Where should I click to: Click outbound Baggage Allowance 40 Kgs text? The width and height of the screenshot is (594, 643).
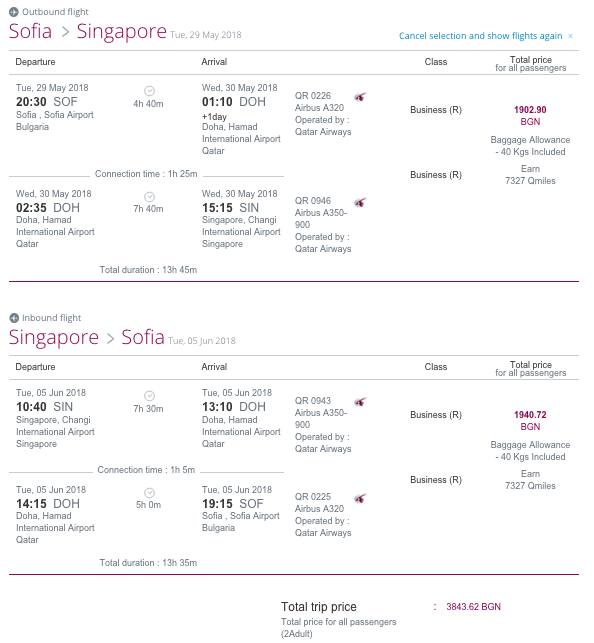530,146
